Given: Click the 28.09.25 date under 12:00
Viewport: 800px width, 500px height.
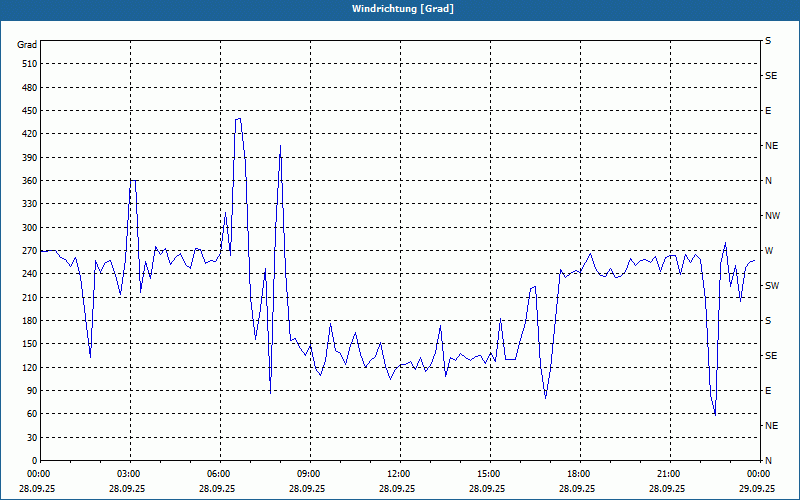Looking at the screenshot, I should [x=397, y=488].
